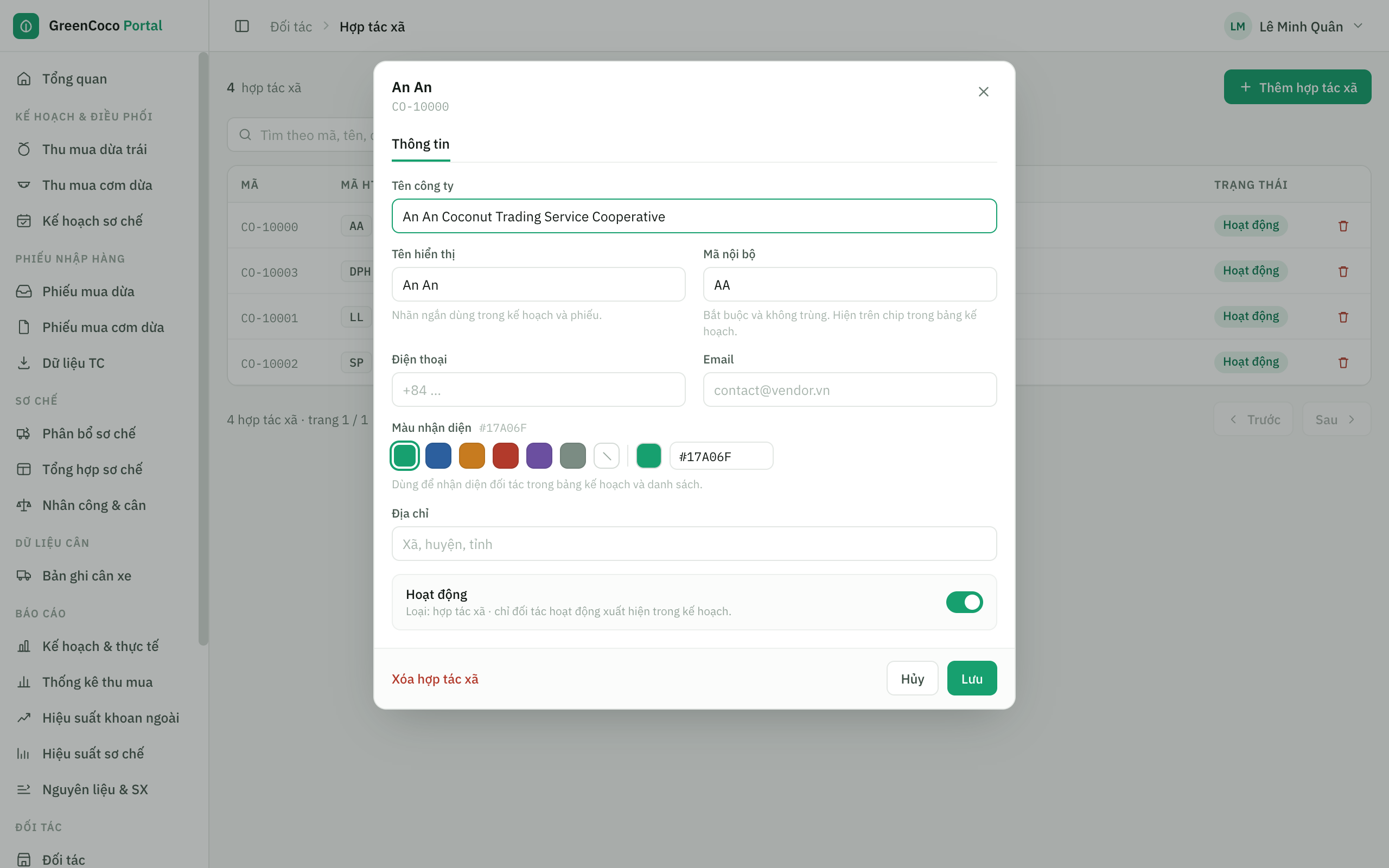The width and height of the screenshot is (1389, 868).
Task: Select the no-color swatch
Action: pyautogui.click(x=607, y=456)
